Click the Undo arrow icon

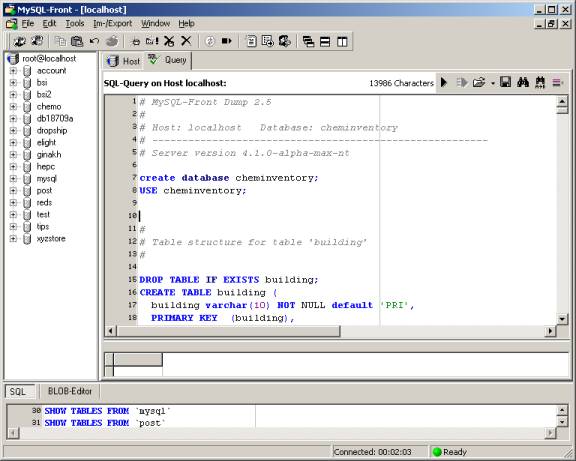(x=94, y=41)
